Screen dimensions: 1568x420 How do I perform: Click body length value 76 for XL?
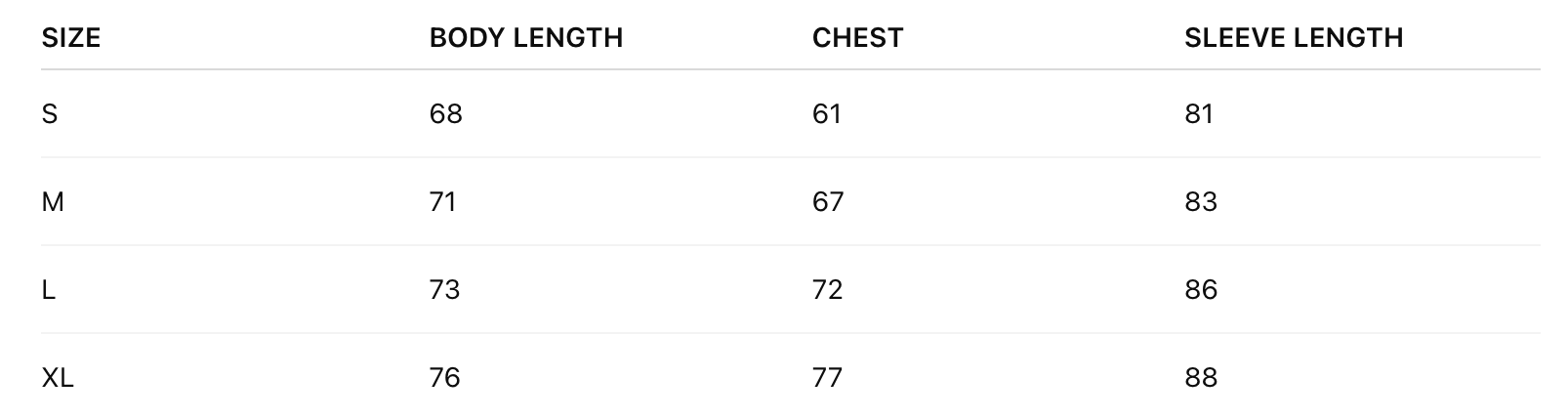point(444,378)
